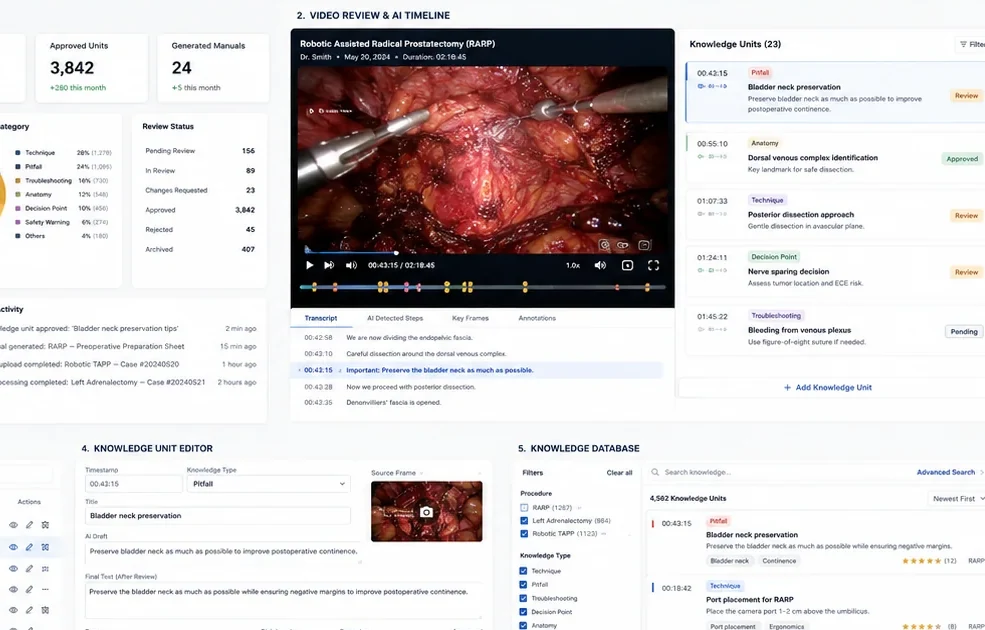Select the pink marker on the AI timeline

tap(406, 287)
